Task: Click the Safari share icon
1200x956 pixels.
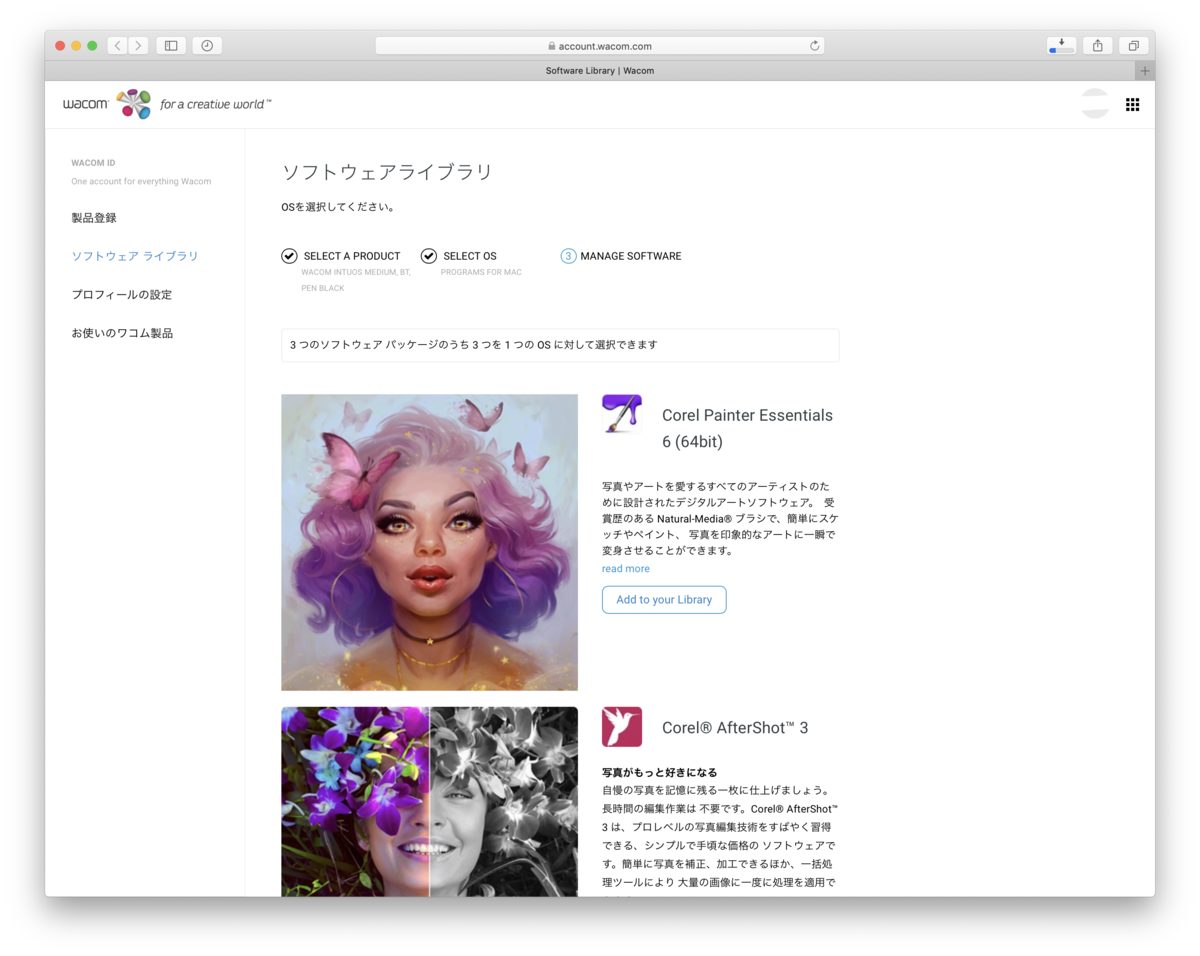Action: 1098,45
